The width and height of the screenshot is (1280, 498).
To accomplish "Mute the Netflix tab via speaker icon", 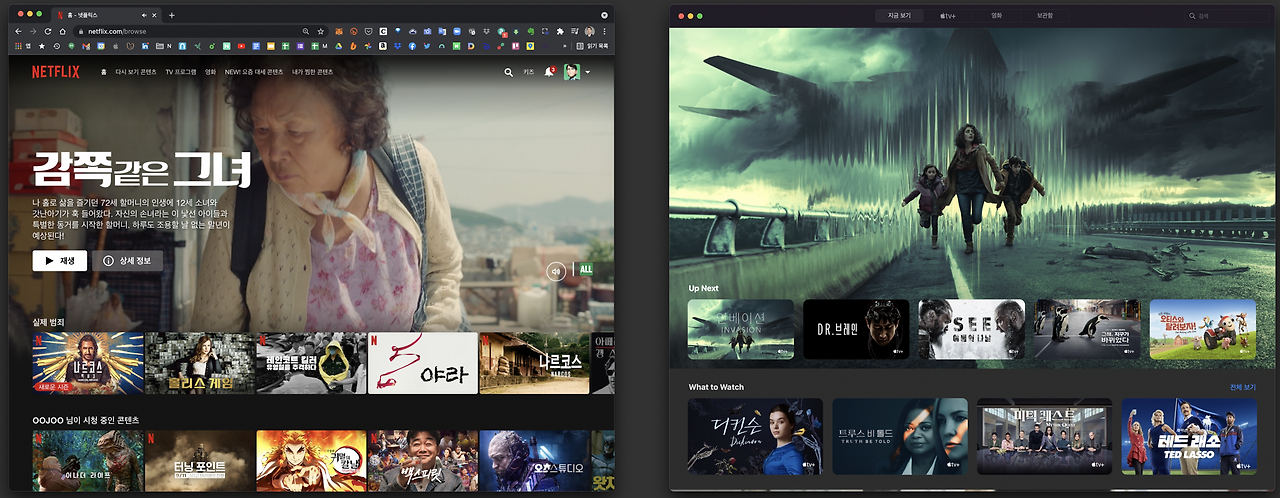I will pos(144,15).
